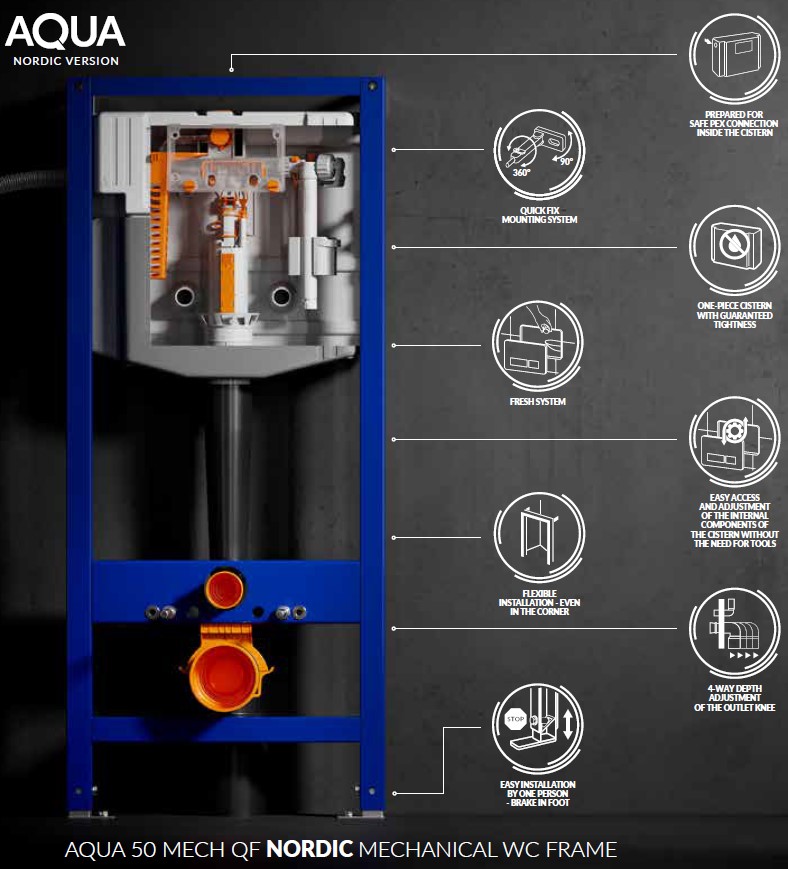Click the grey cistern fill valve knob
The height and width of the screenshot is (869, 788).
click(x=330, y=168)
